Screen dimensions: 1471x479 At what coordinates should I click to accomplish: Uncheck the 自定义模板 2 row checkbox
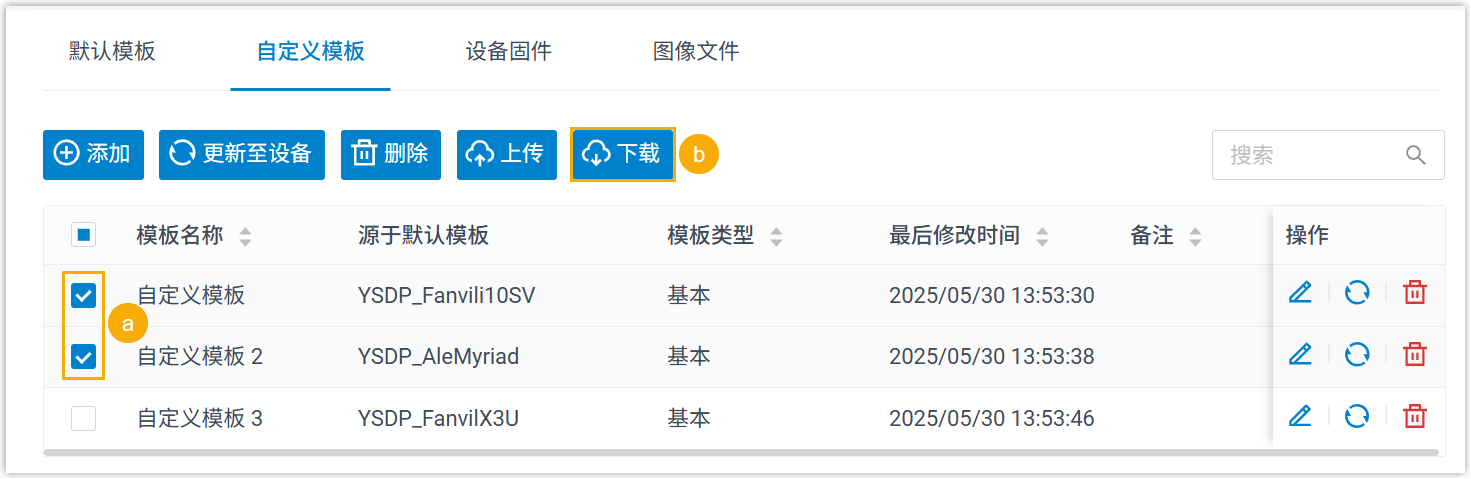point(84,357)
